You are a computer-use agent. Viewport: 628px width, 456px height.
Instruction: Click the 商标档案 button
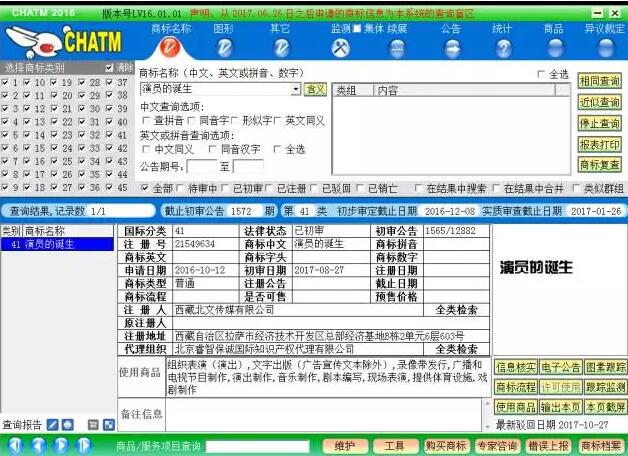[600, 446]
